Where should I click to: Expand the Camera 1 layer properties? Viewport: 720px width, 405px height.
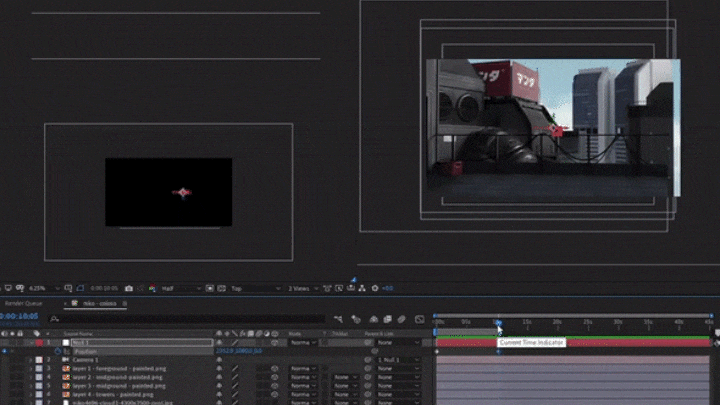(31, 360)
